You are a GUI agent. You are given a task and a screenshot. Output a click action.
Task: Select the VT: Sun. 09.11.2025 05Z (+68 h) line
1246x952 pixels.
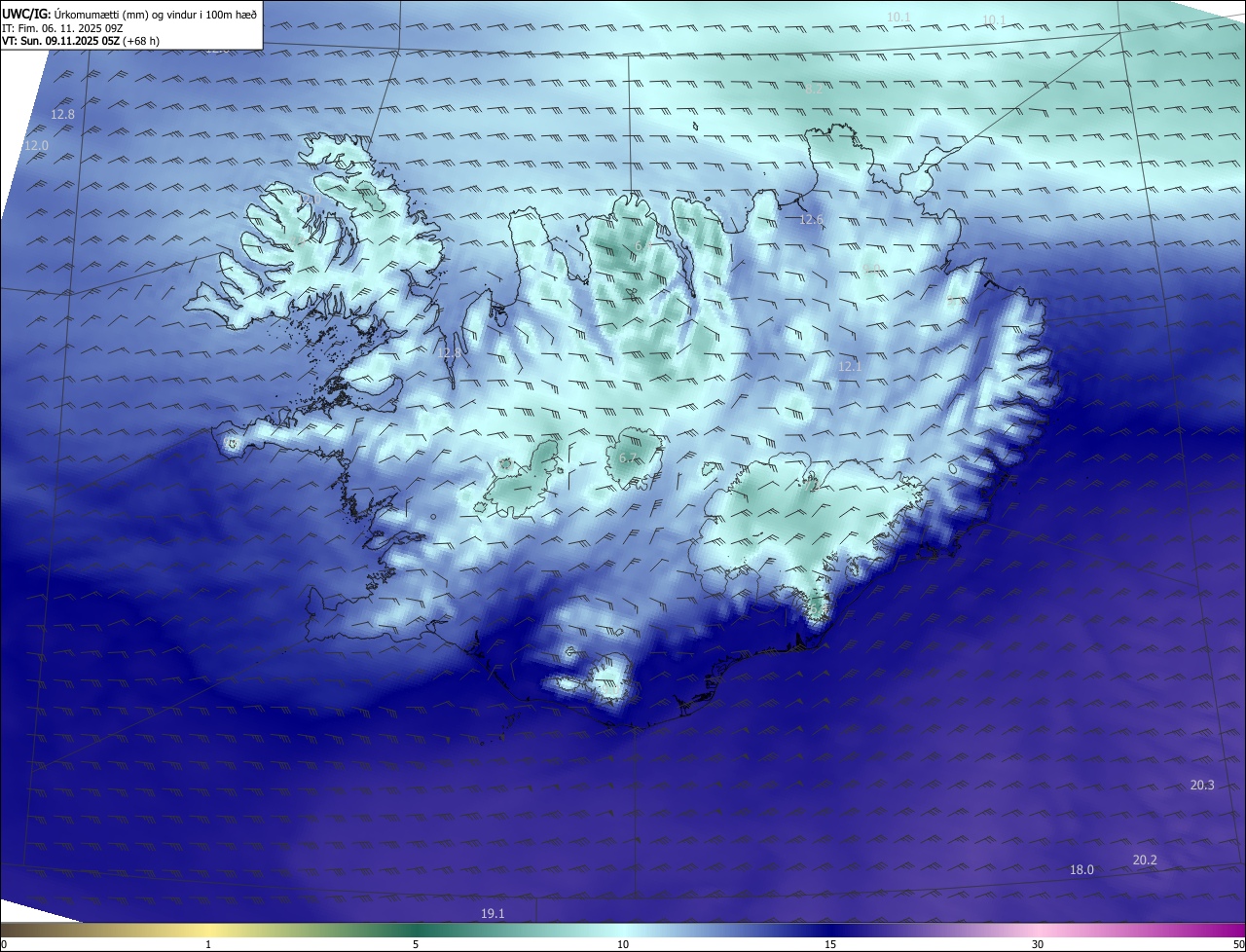pyautogui.click(x=81, y=41)
